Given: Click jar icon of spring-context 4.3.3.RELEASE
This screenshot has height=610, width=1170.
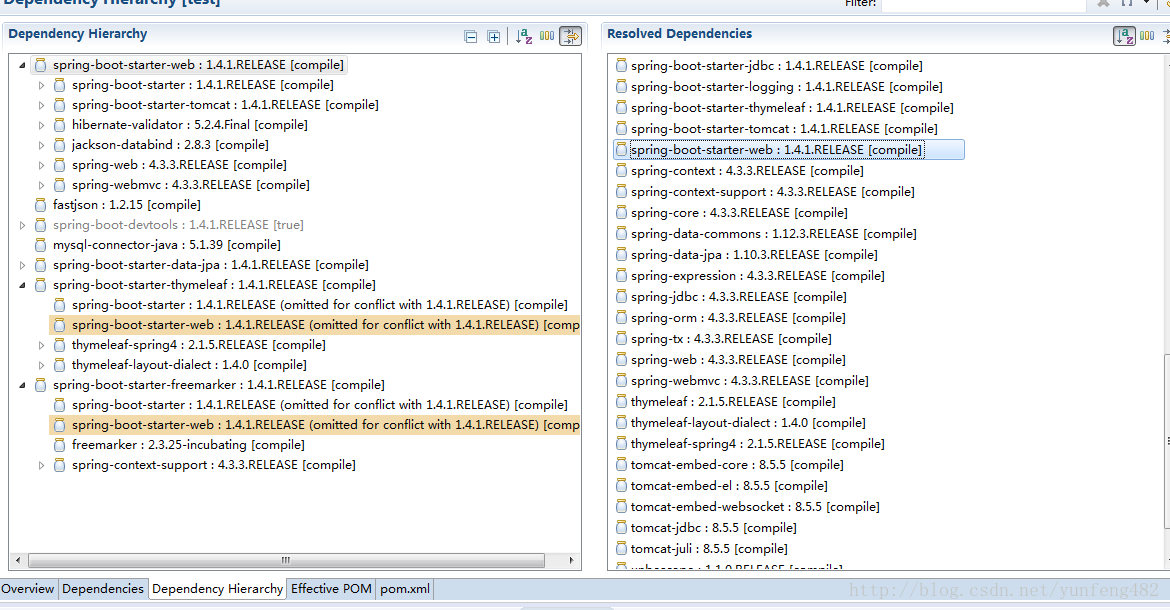Looking at the screenshot, I should (621, 171).
